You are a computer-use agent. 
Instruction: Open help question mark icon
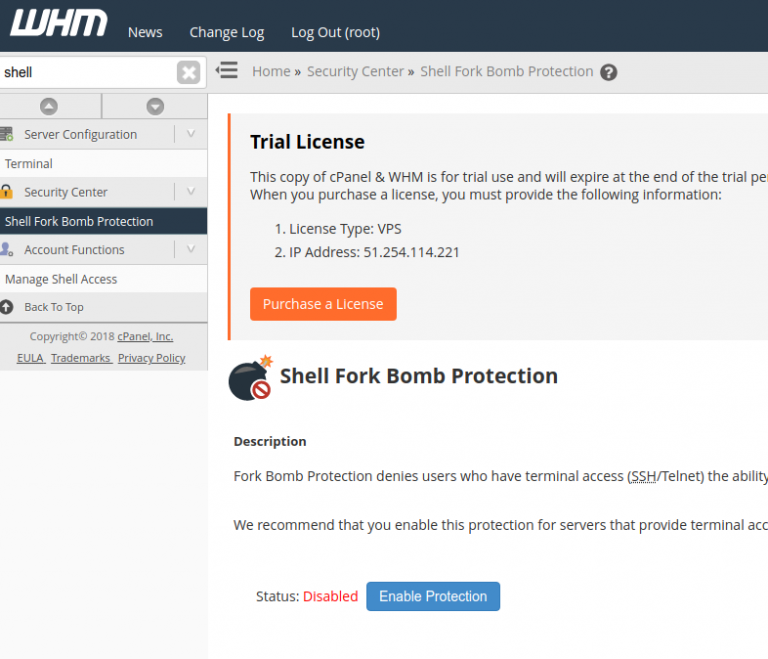(608, 72)
